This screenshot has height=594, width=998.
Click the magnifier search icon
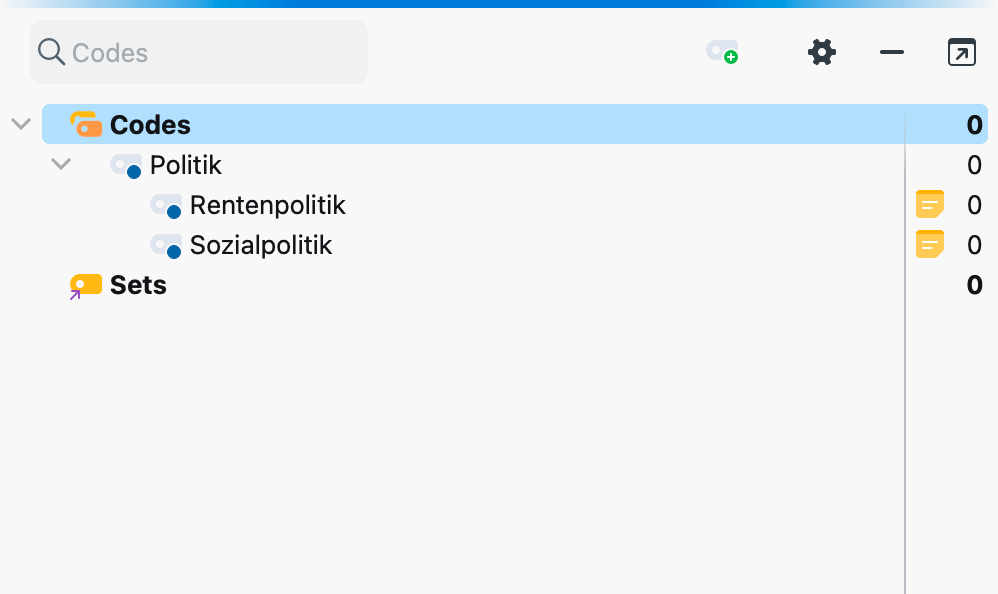pos(51,52)
